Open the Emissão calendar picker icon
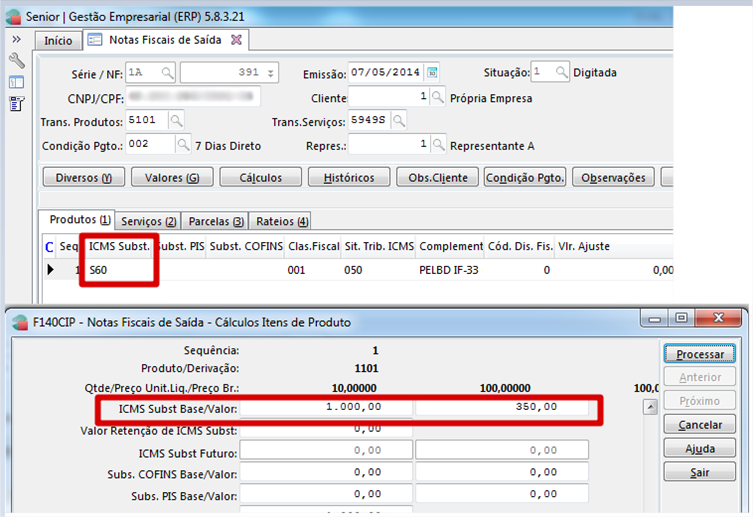This screenshot has width=753, height=517. point(432,72)
